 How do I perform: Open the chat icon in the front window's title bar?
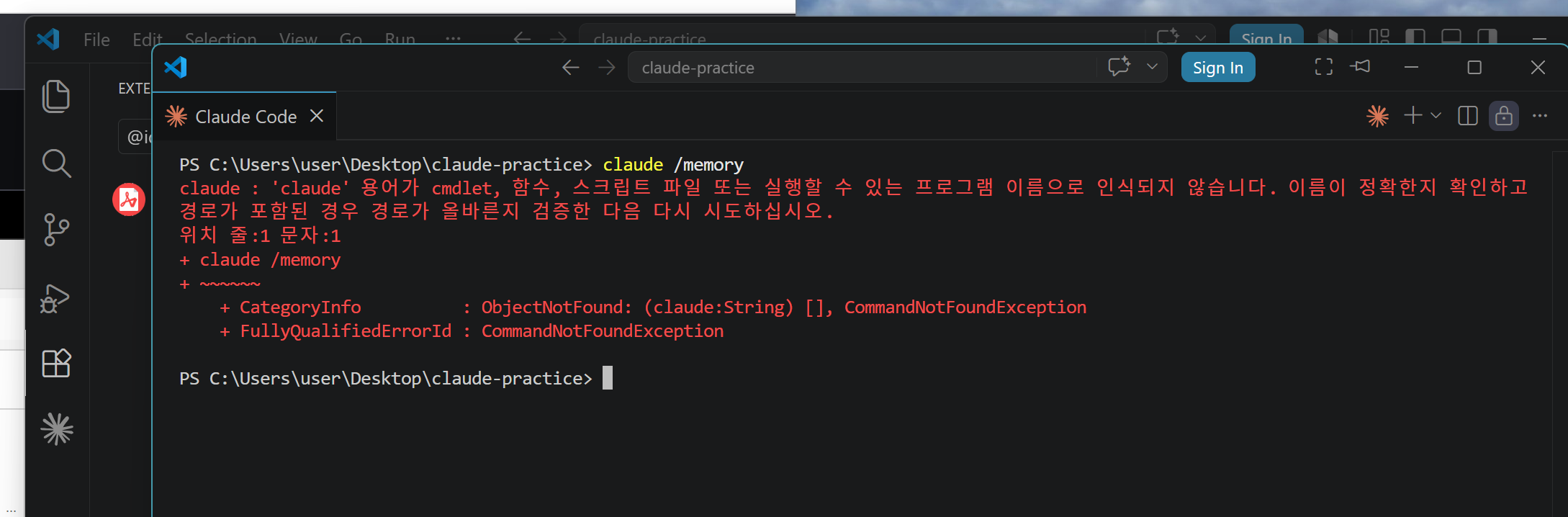(1119, 67)
